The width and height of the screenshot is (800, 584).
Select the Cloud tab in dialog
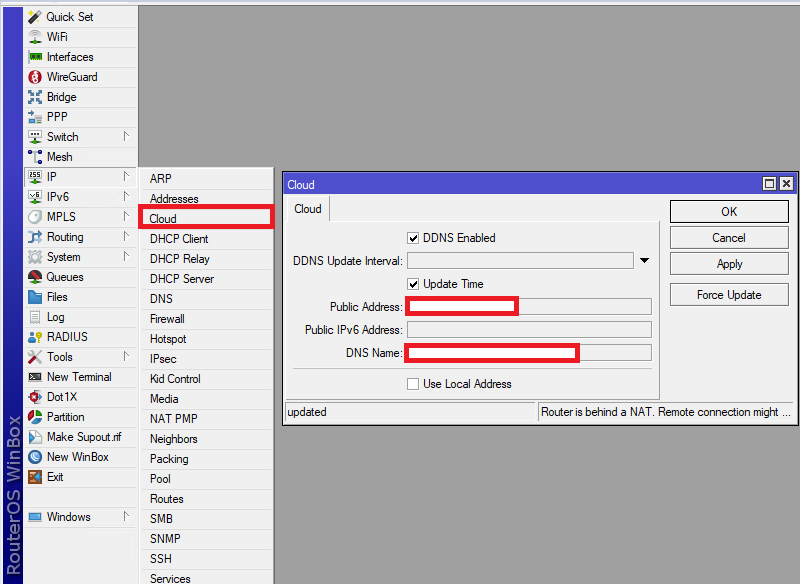click(x=308, y=209)
